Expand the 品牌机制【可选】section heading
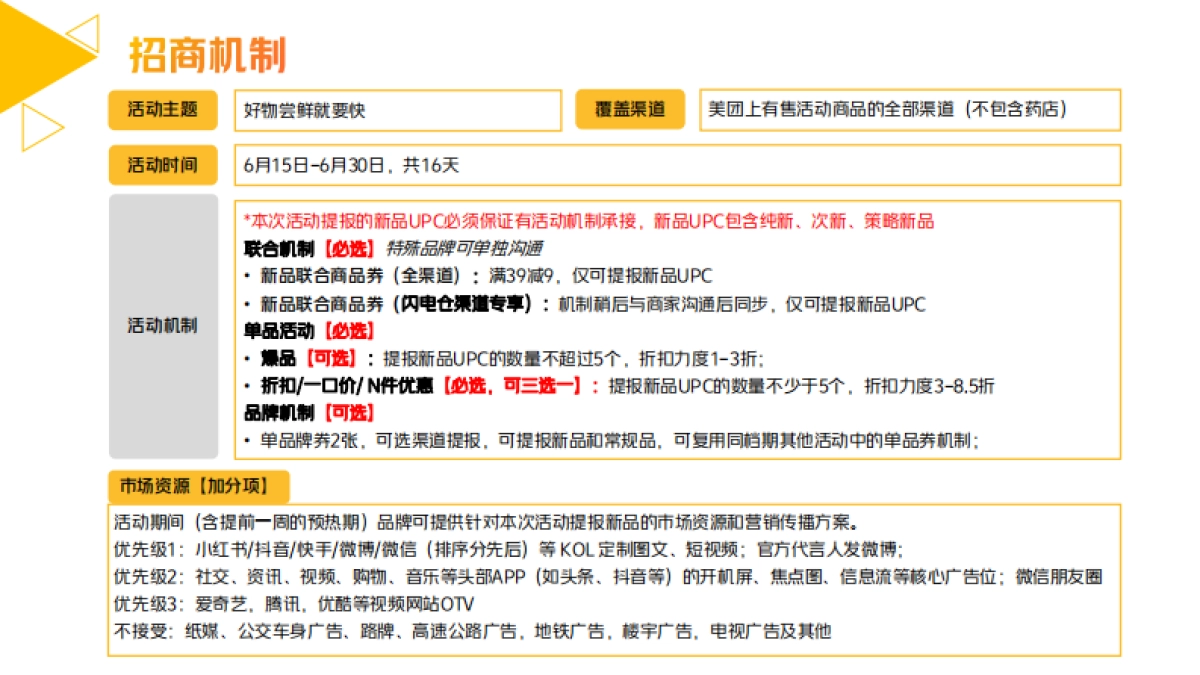Image resolution: width=1200 pixels, height=675 pixels. (292, 412)
